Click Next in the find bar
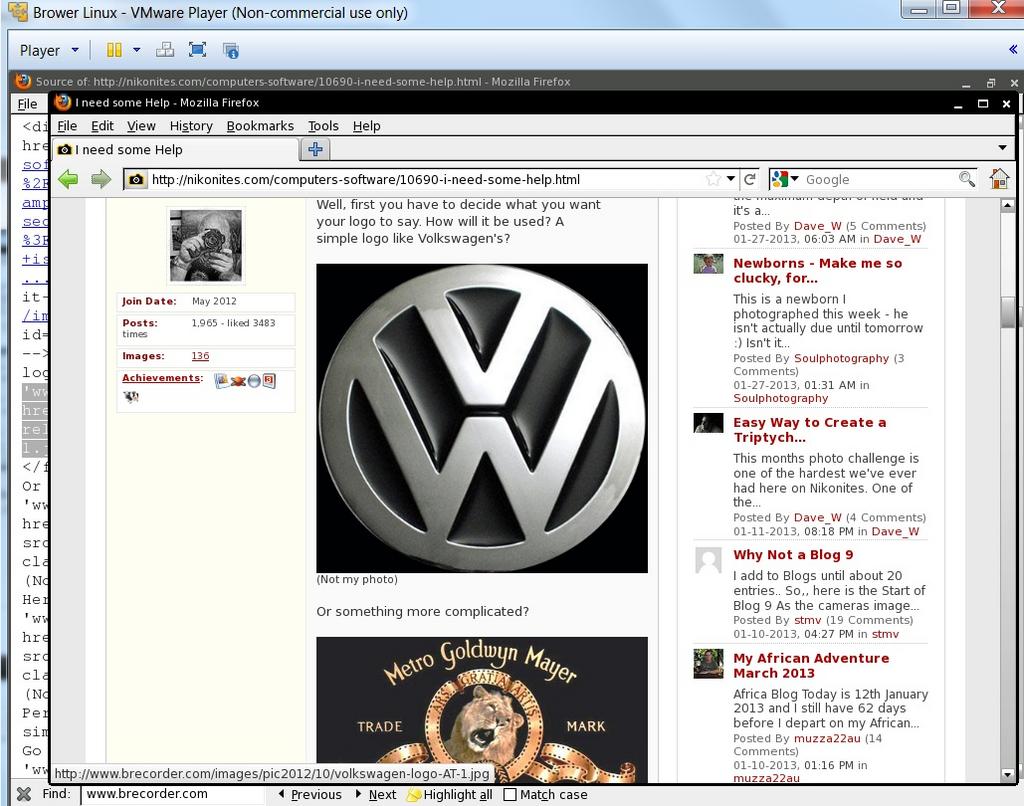Image resolution: width=1024 pixels, height=806 pixels. click(x=375, y=795)
